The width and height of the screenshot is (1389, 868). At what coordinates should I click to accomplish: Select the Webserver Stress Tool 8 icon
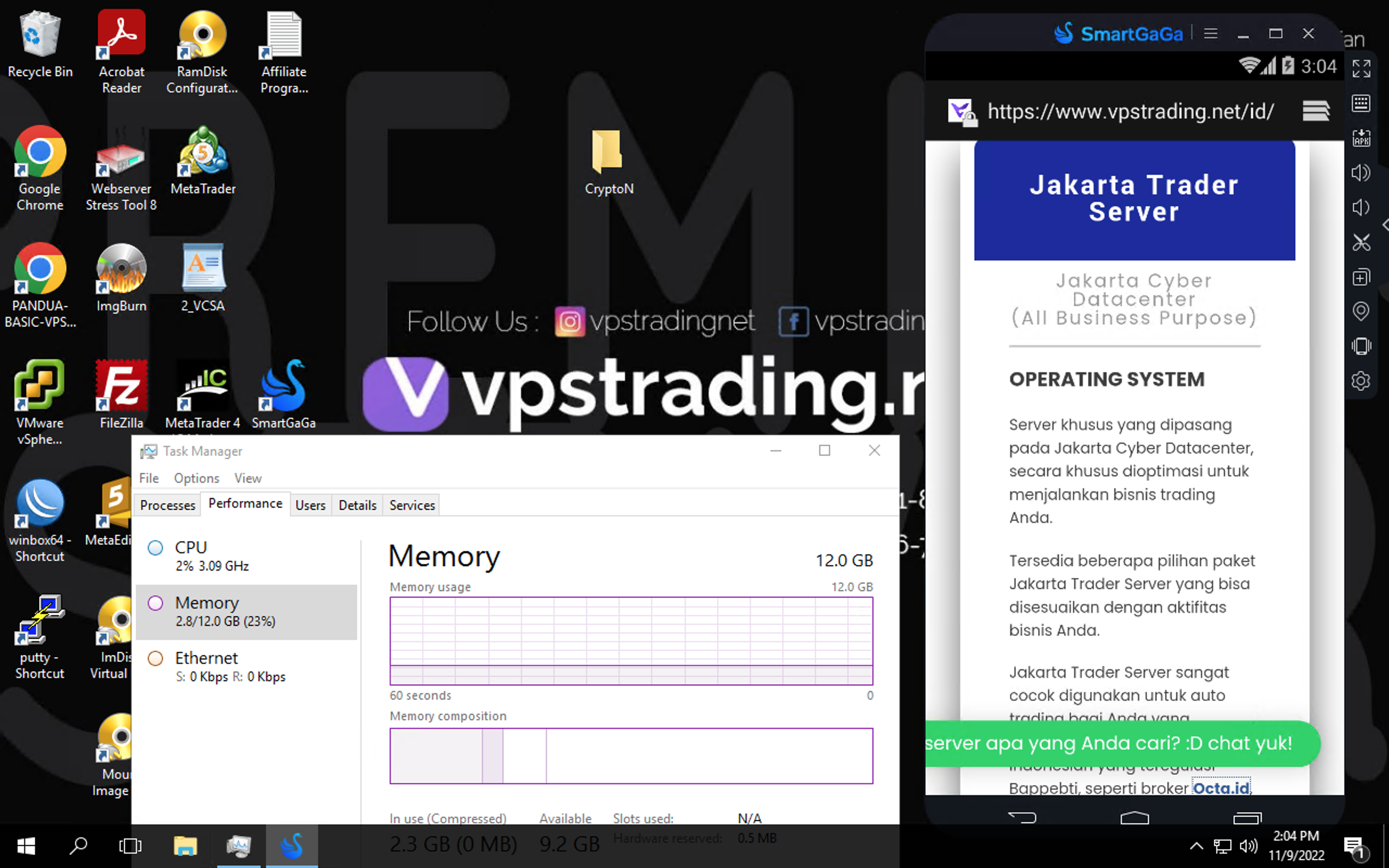tap(121, 168)
